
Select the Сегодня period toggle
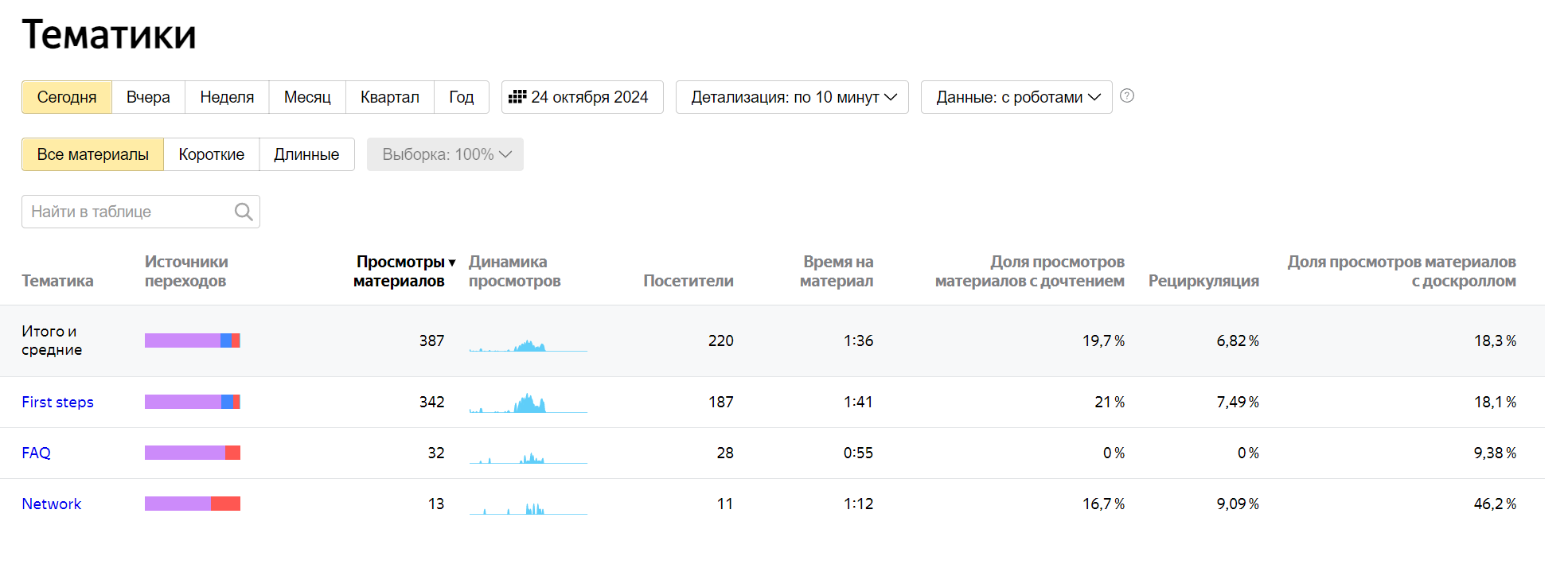pyautogui.click(x=67, y=97)
